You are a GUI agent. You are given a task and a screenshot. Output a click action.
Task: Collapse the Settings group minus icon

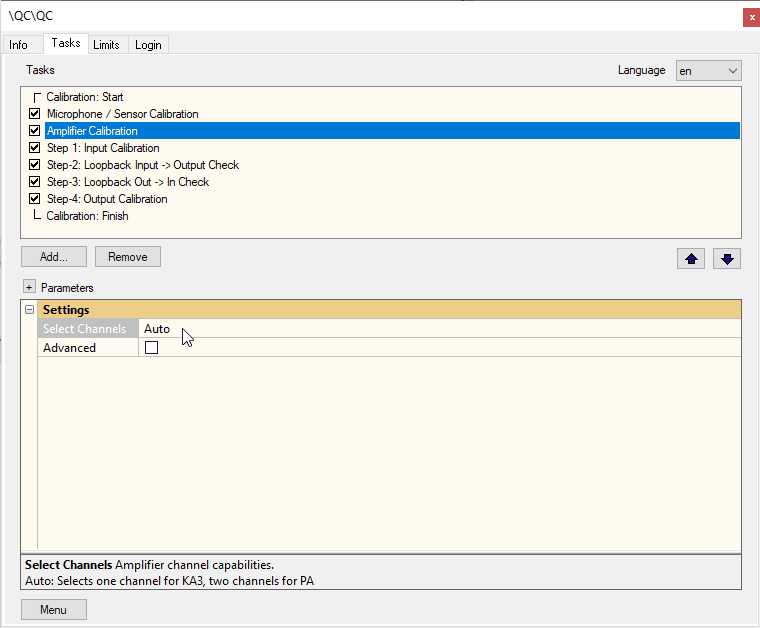(x=30, y=309)
